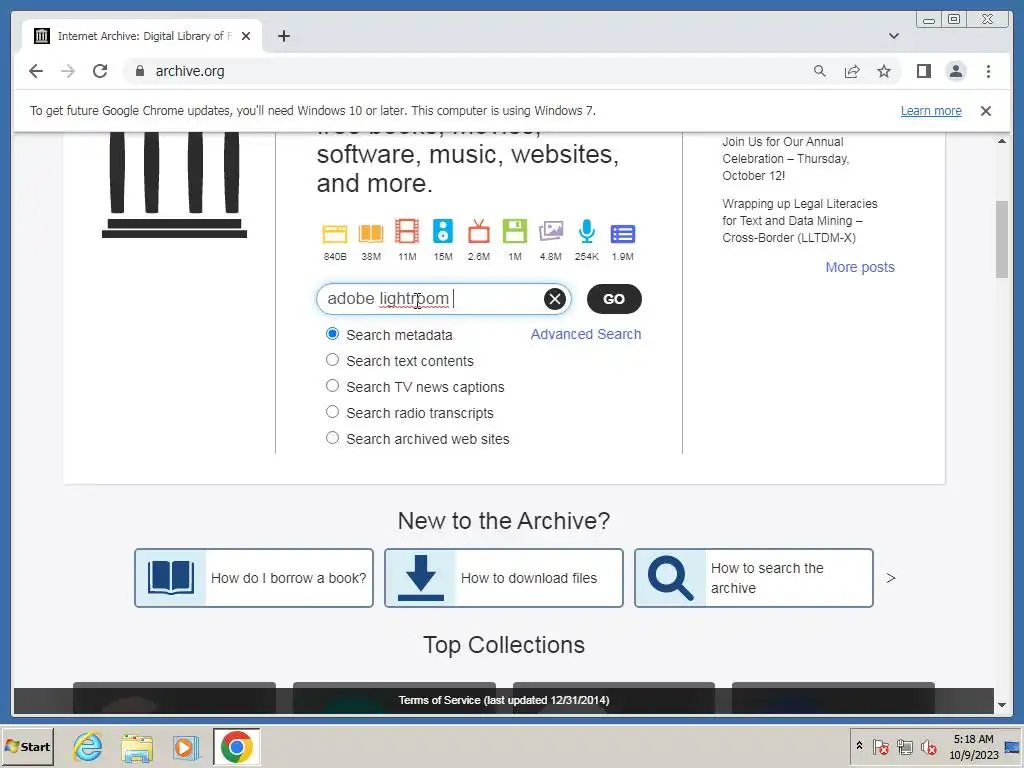Image resolution: width=1024 pixels, height=768 pixels.
Task: Click Terms of Service footer banner
Action: click(x=504, y=700)
